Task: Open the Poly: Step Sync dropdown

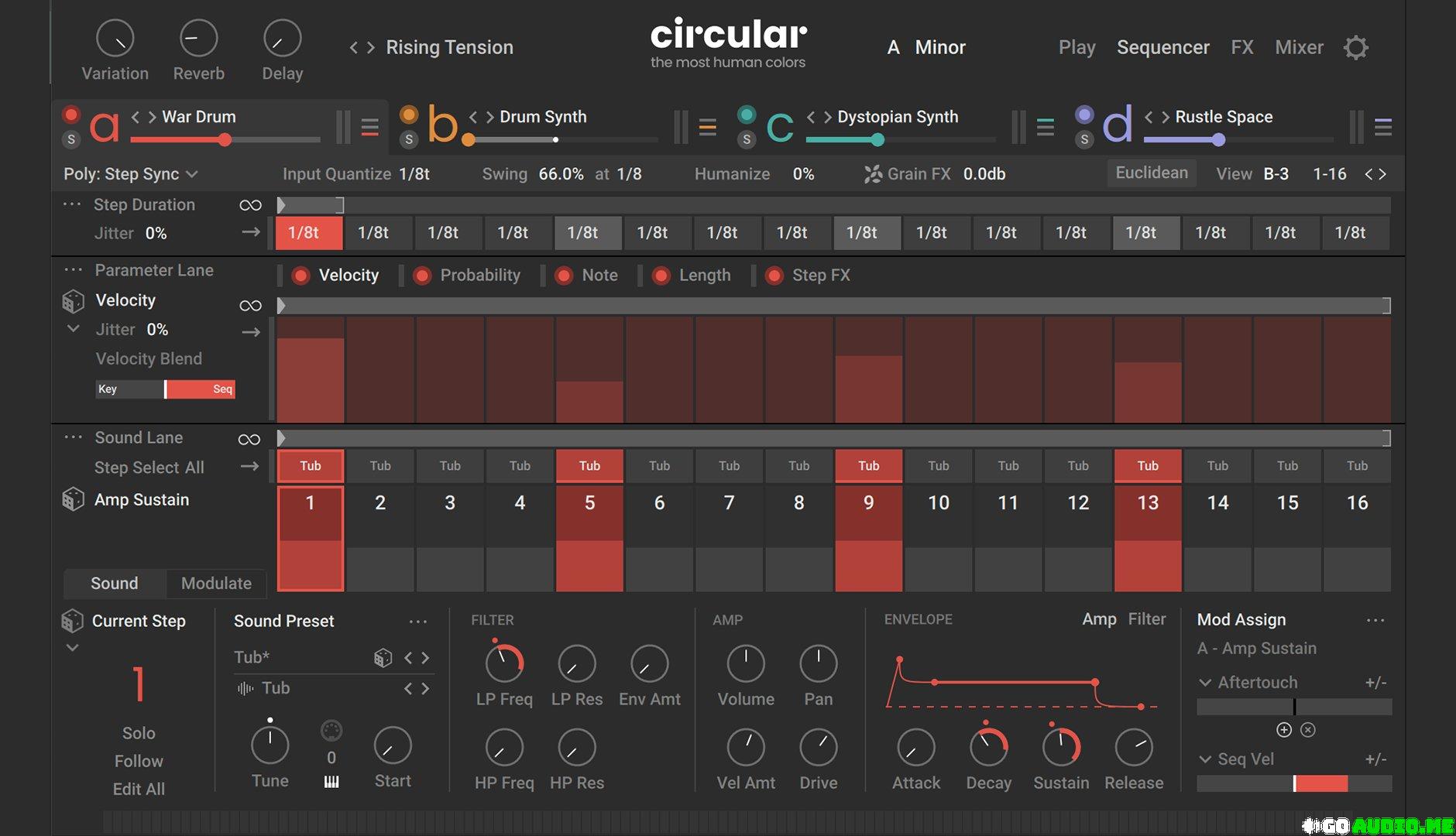Action: (x=131, y=174)
